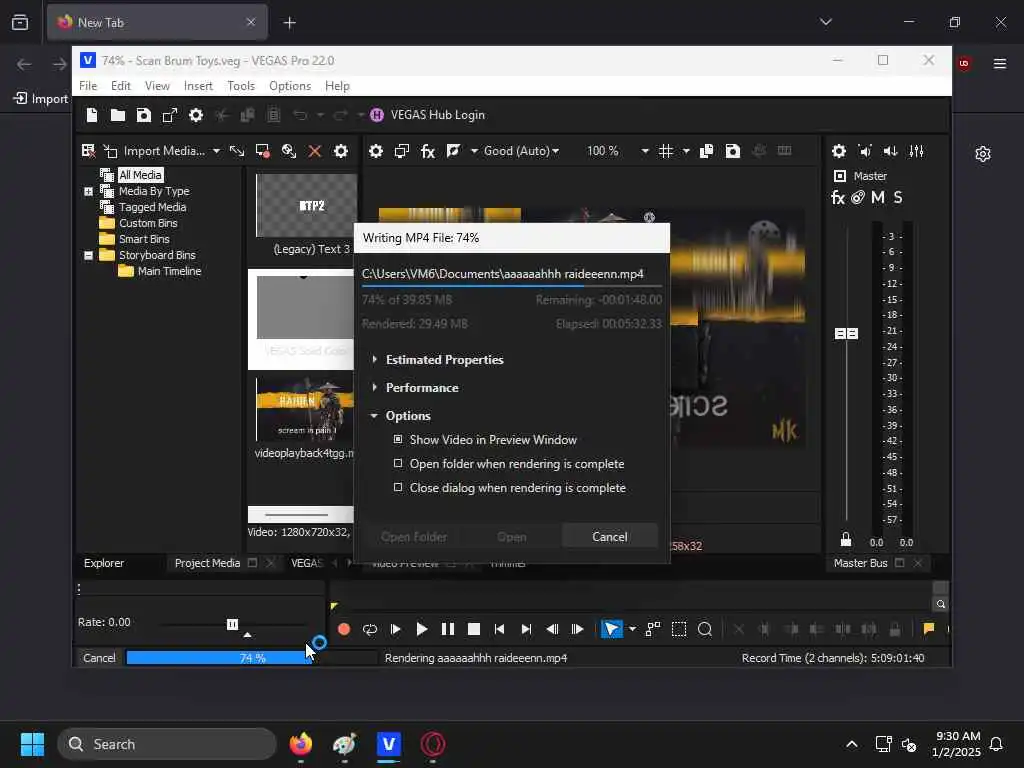The height and width of the screenshot is (768, 1024).
Task: Open media properties gear in Project Media
Action: [341, 151]
